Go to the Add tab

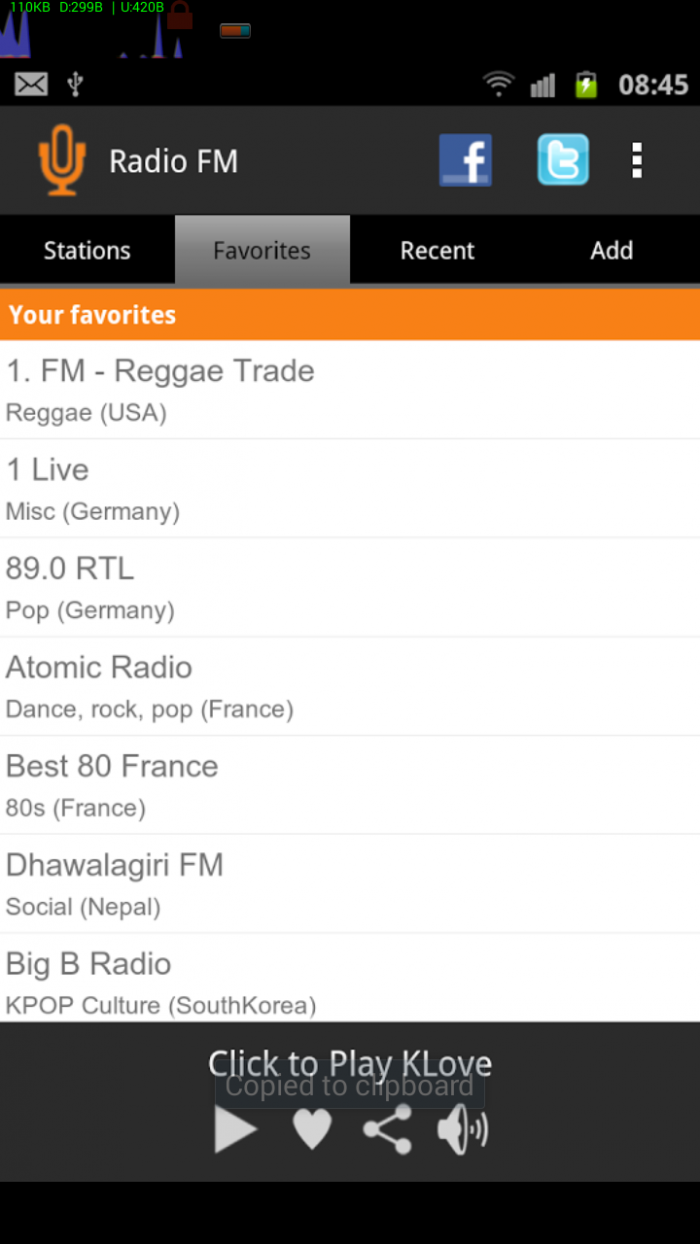(612, 250)
